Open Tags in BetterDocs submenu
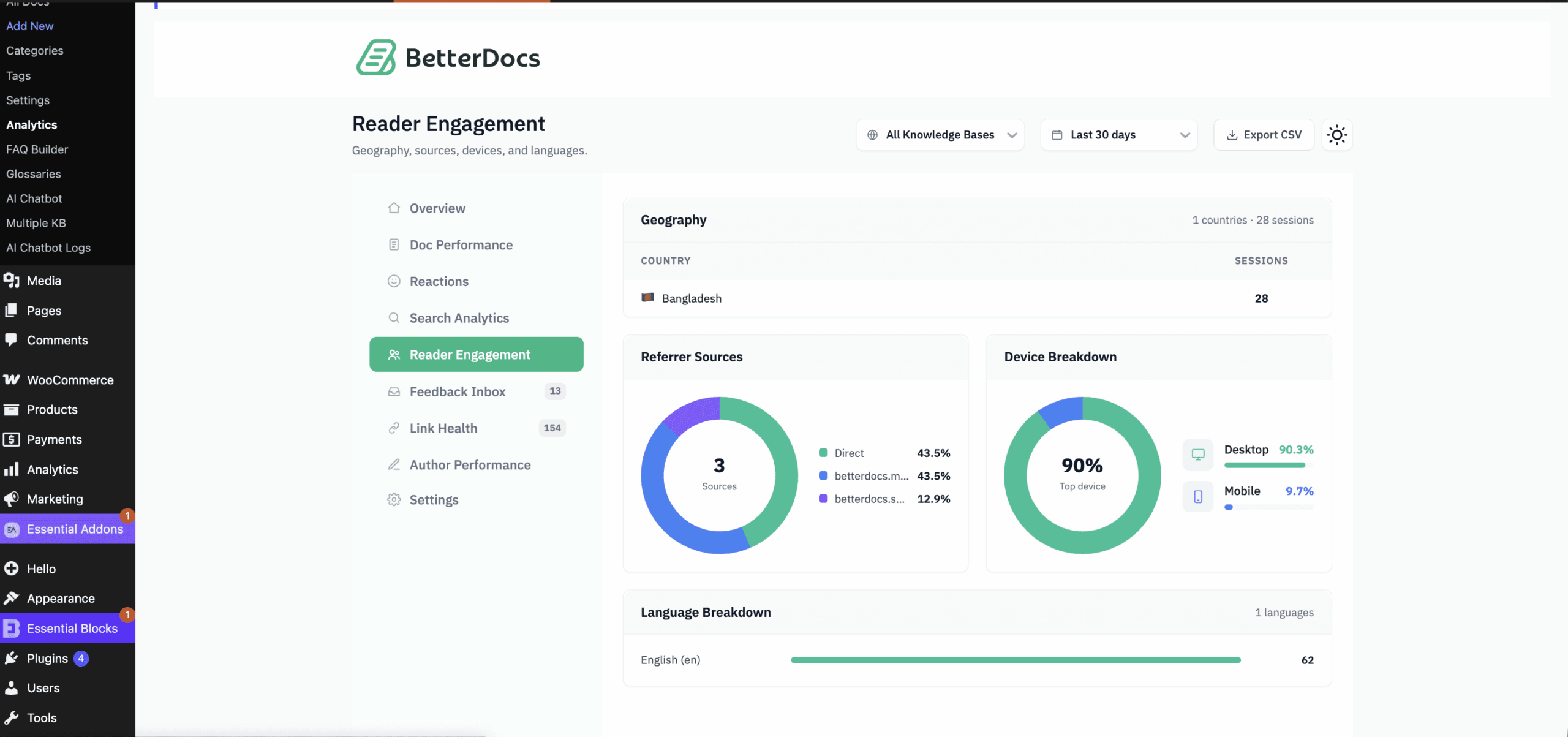Screen dimensions: 1568x737 [18, 75]
